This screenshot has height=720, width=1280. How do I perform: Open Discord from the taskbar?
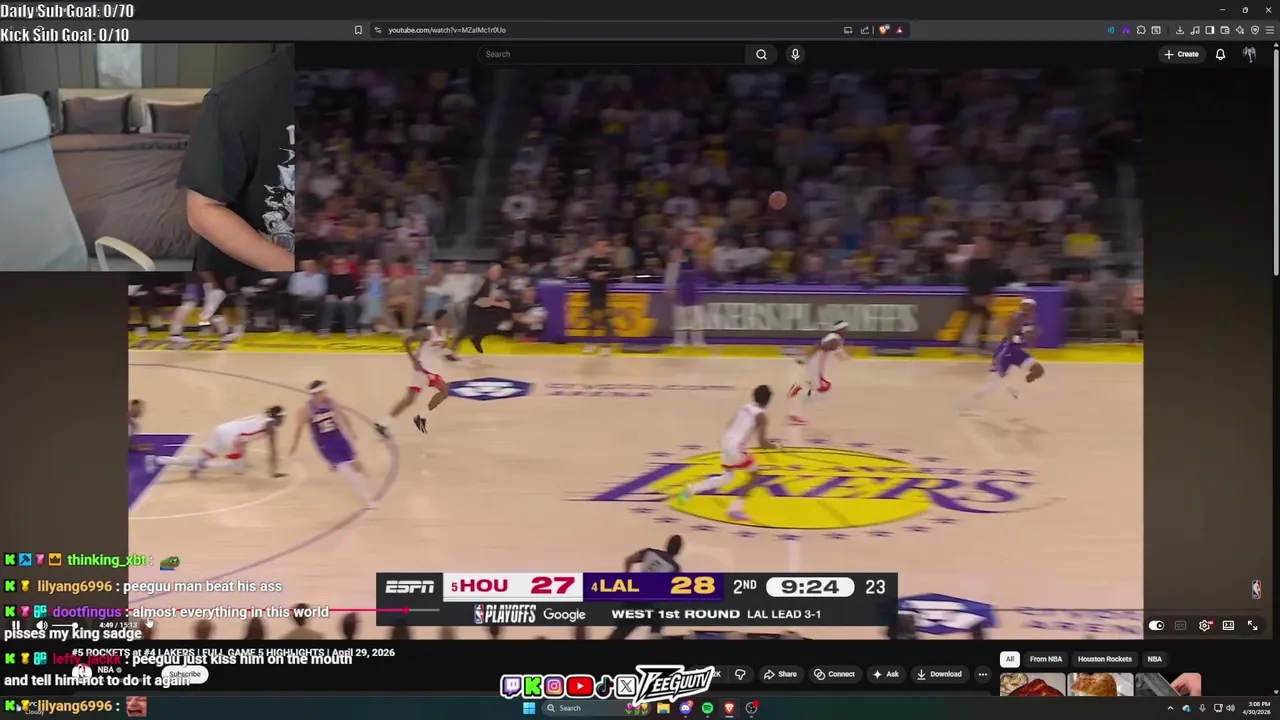[686, 708]
